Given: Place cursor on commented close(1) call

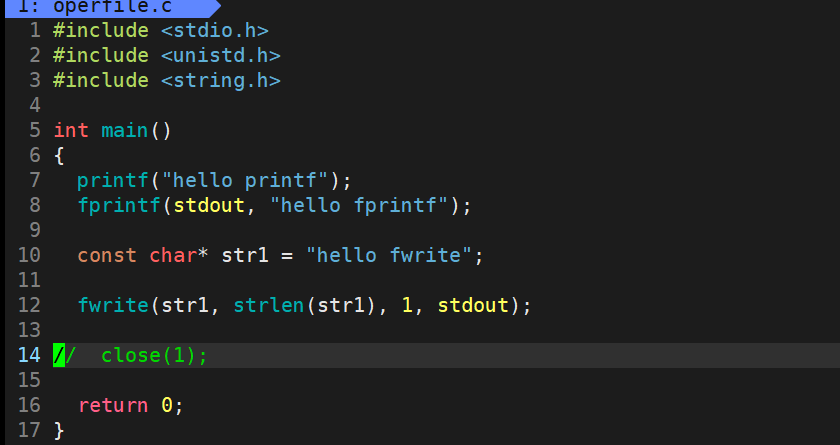Looking at the screenshot, I should pos(154,356).
